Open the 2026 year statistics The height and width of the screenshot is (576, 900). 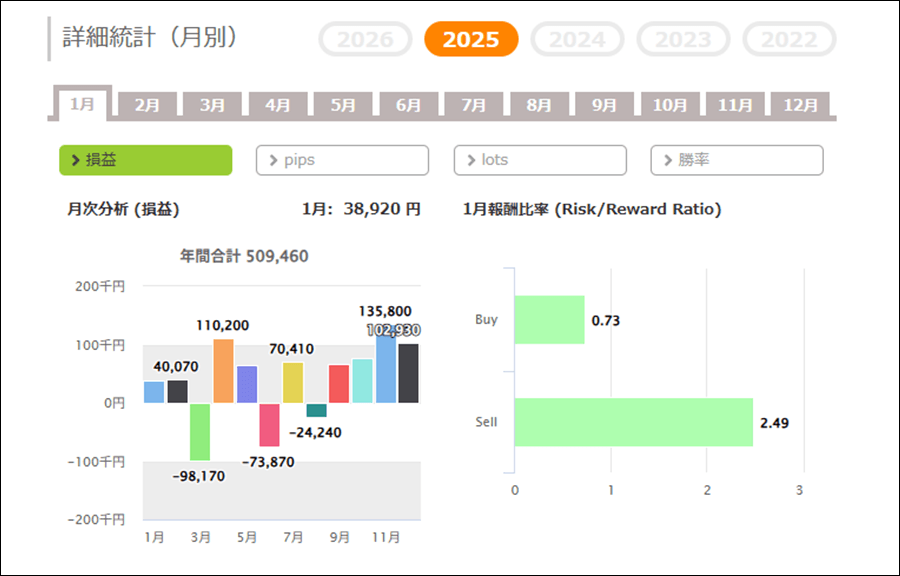coord(365,40)
